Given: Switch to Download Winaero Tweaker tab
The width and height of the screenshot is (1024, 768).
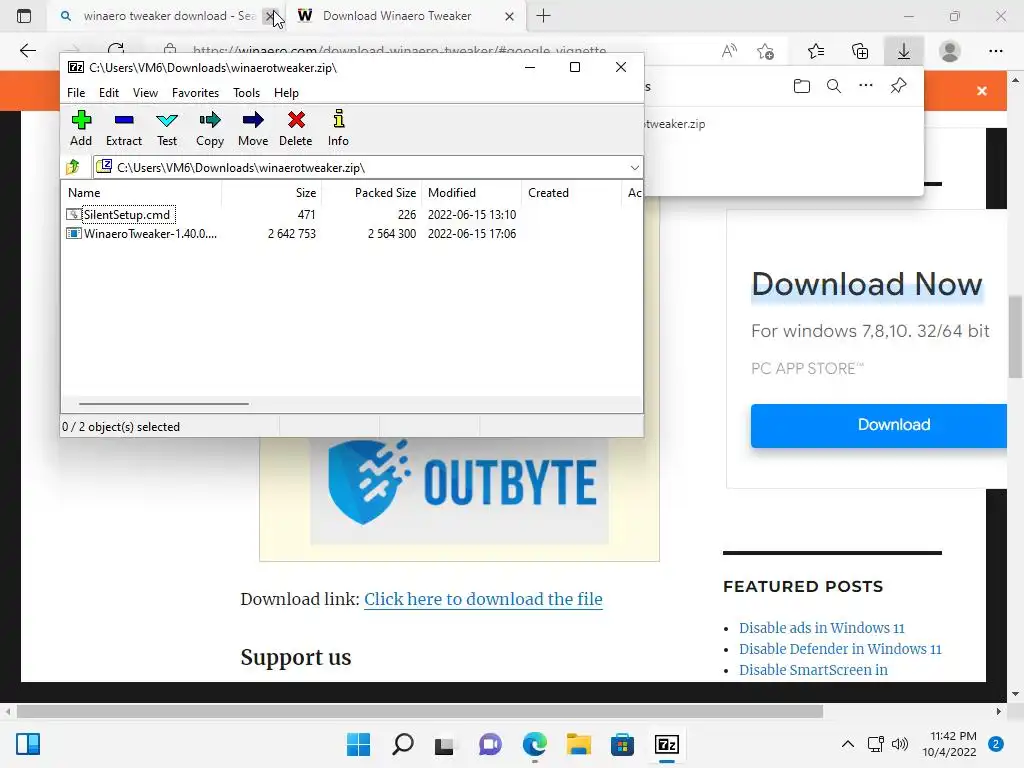Looking at the screenshot, I should tap(405, 16).
